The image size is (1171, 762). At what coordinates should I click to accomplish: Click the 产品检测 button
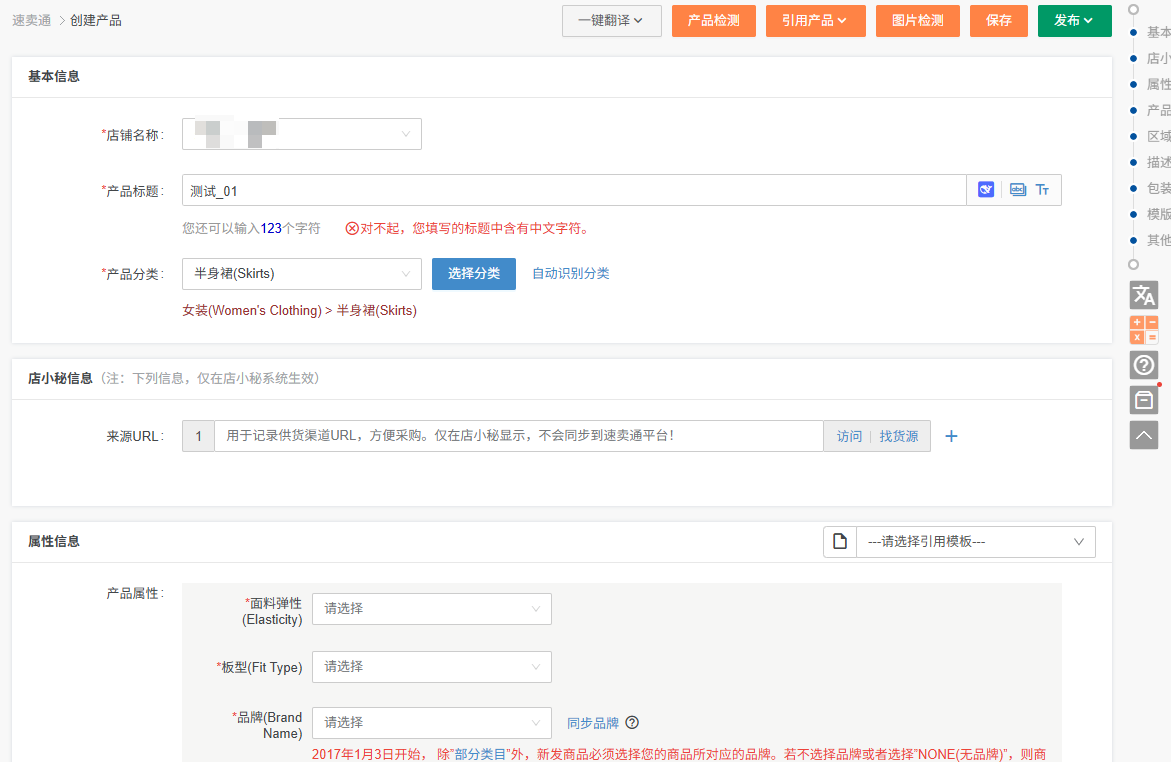coord(713,21)
